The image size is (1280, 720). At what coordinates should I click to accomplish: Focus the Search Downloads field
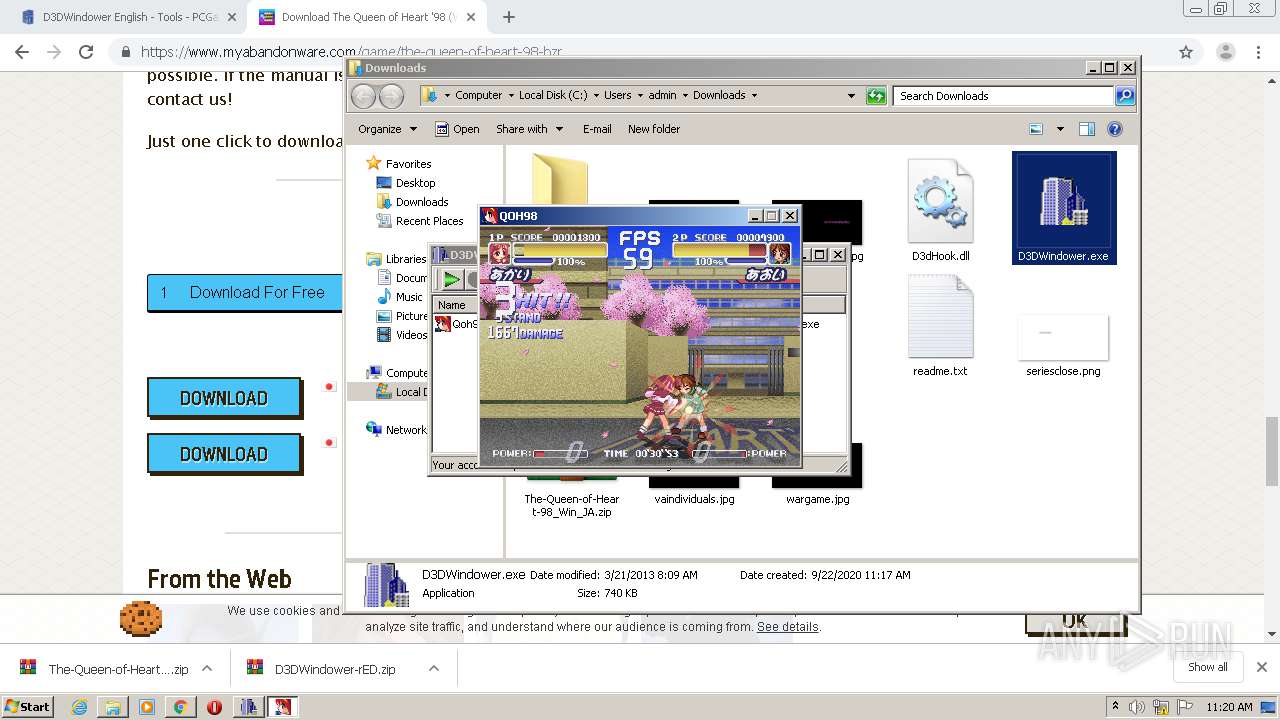point(1003,96)
